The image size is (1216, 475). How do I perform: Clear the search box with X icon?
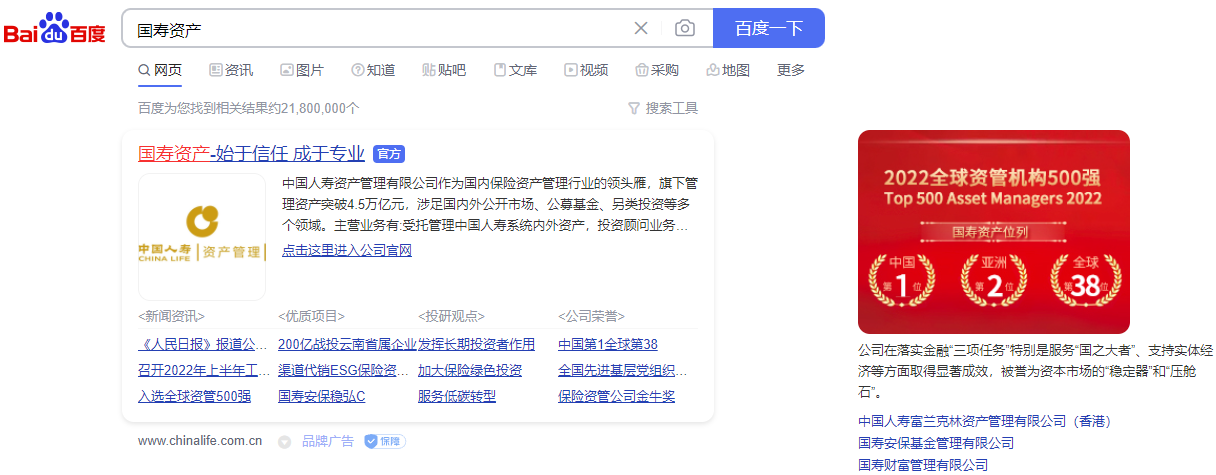pyautogui.click(x=641, y=28)
